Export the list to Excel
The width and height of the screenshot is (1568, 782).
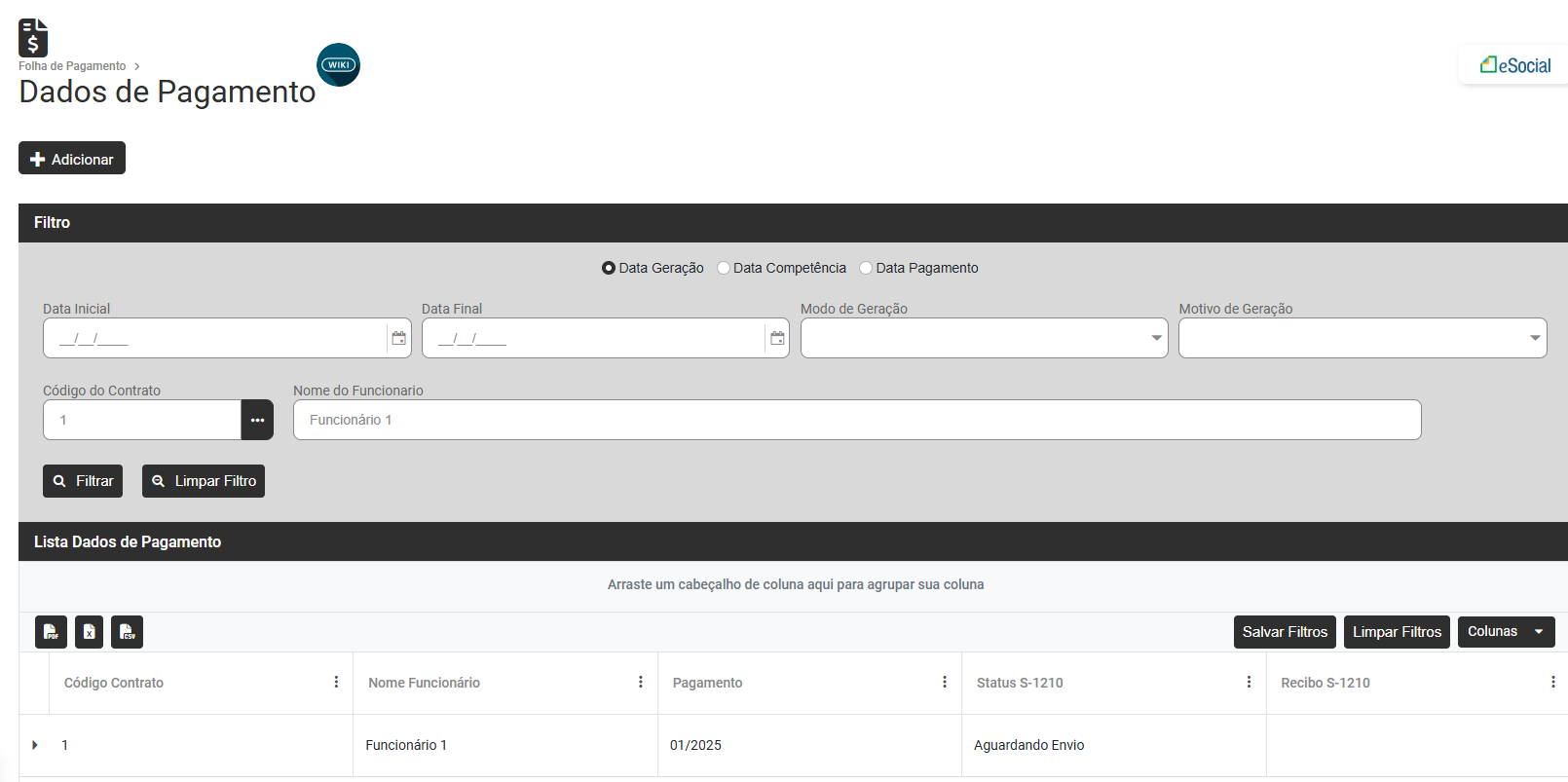point(89,632)
